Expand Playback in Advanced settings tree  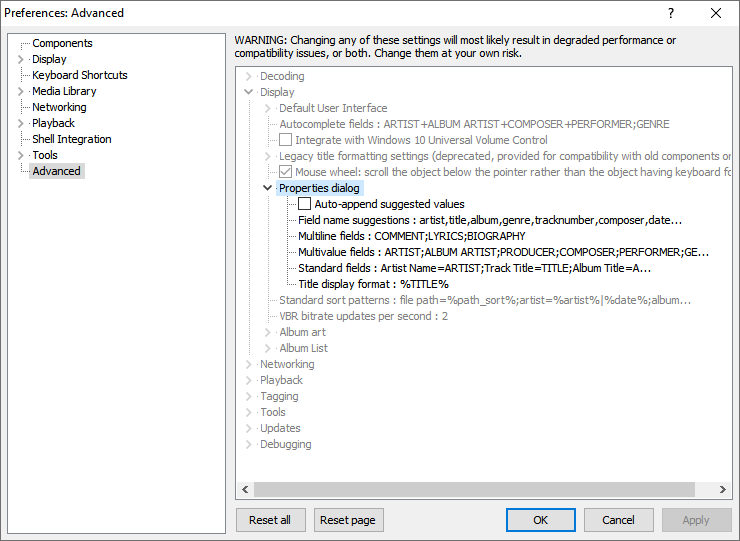point(248,380)
